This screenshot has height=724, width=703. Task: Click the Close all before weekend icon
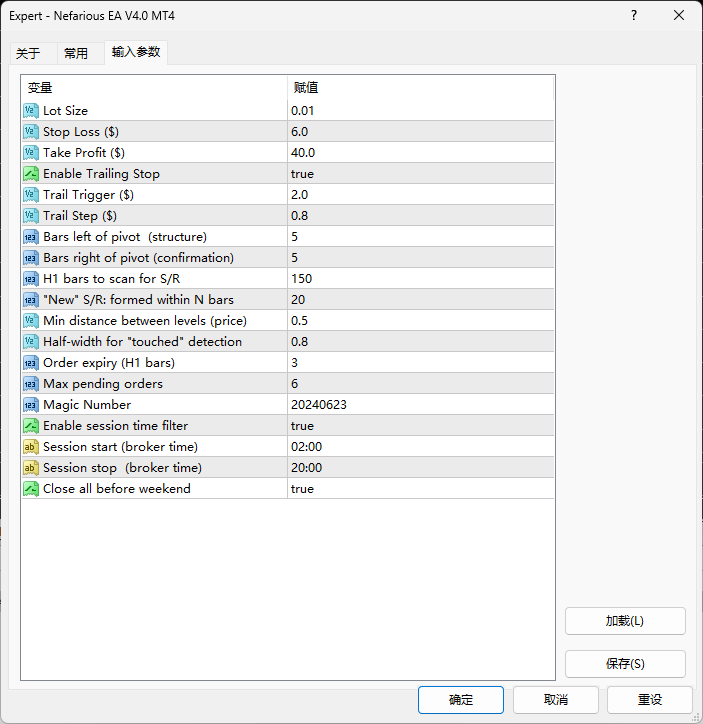(x=30, y=489)
